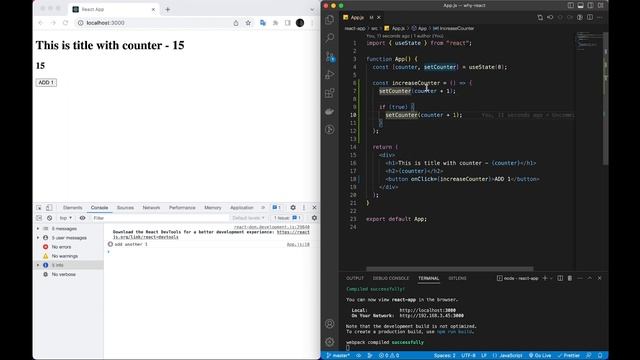Kill terminal with trash icon
This screenshot has width=640, height=360.
pos(570,278)
